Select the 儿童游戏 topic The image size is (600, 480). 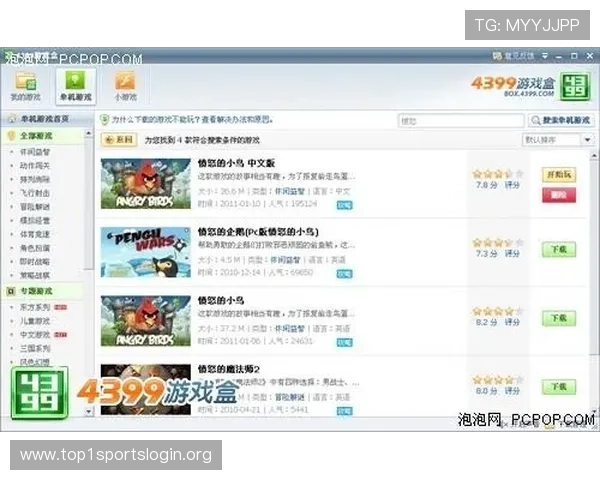click(x=35, y=321)
